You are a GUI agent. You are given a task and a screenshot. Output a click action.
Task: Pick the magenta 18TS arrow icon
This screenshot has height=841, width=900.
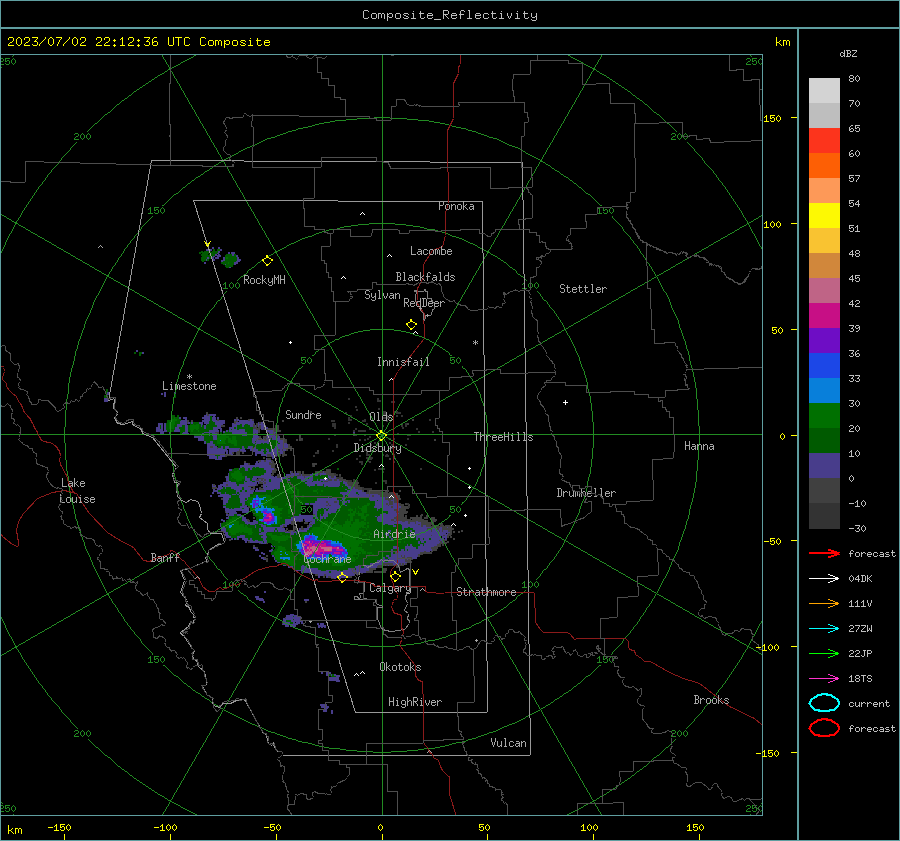(824, 679)
